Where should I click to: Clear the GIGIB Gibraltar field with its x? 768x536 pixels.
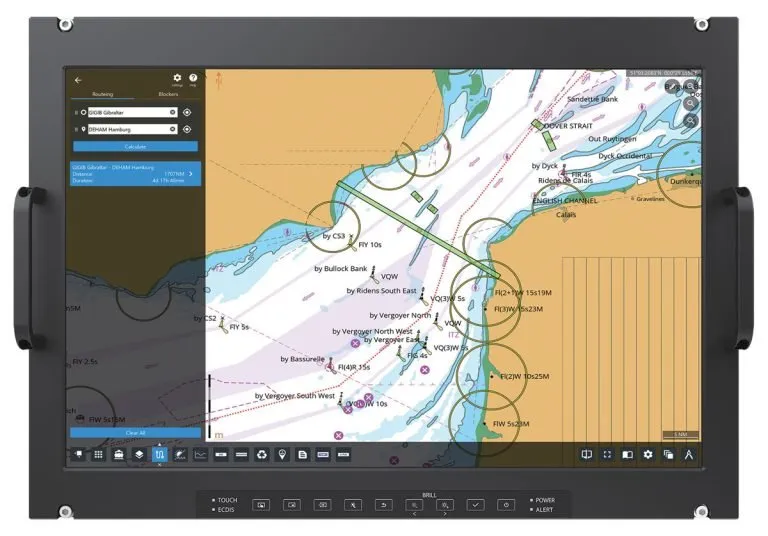(172, 112)
